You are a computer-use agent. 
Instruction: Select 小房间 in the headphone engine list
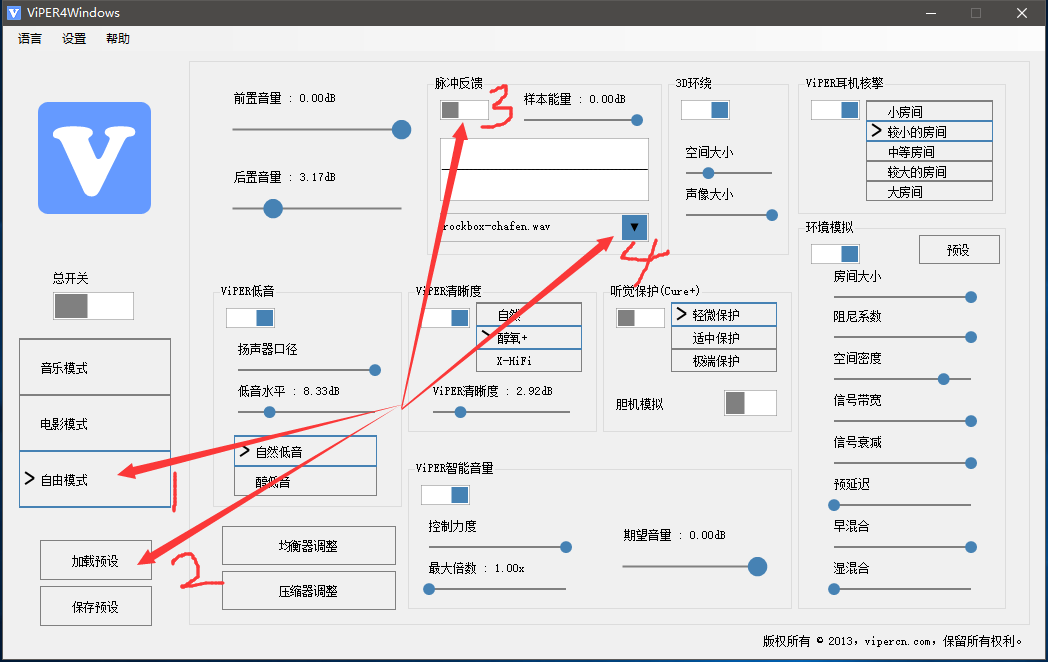pyautogui.click(x=929, y=111)
